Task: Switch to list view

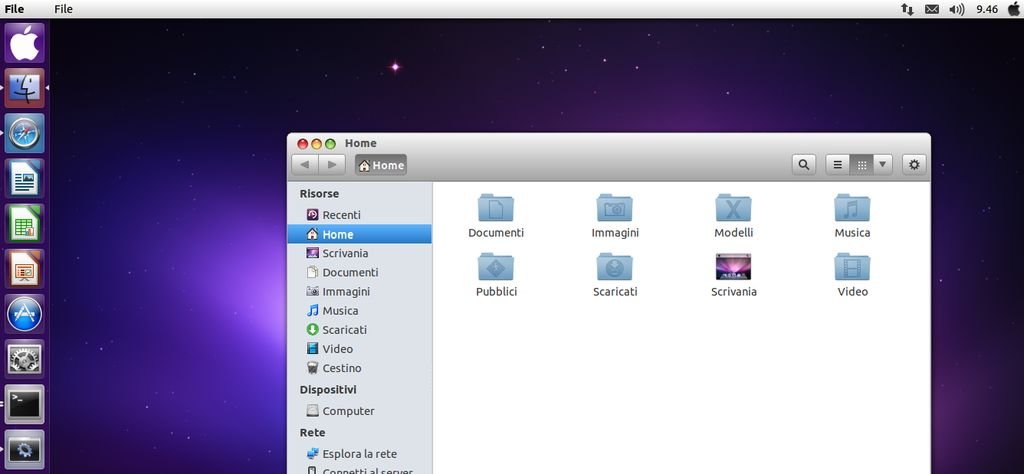Action: tap(838, 165)
